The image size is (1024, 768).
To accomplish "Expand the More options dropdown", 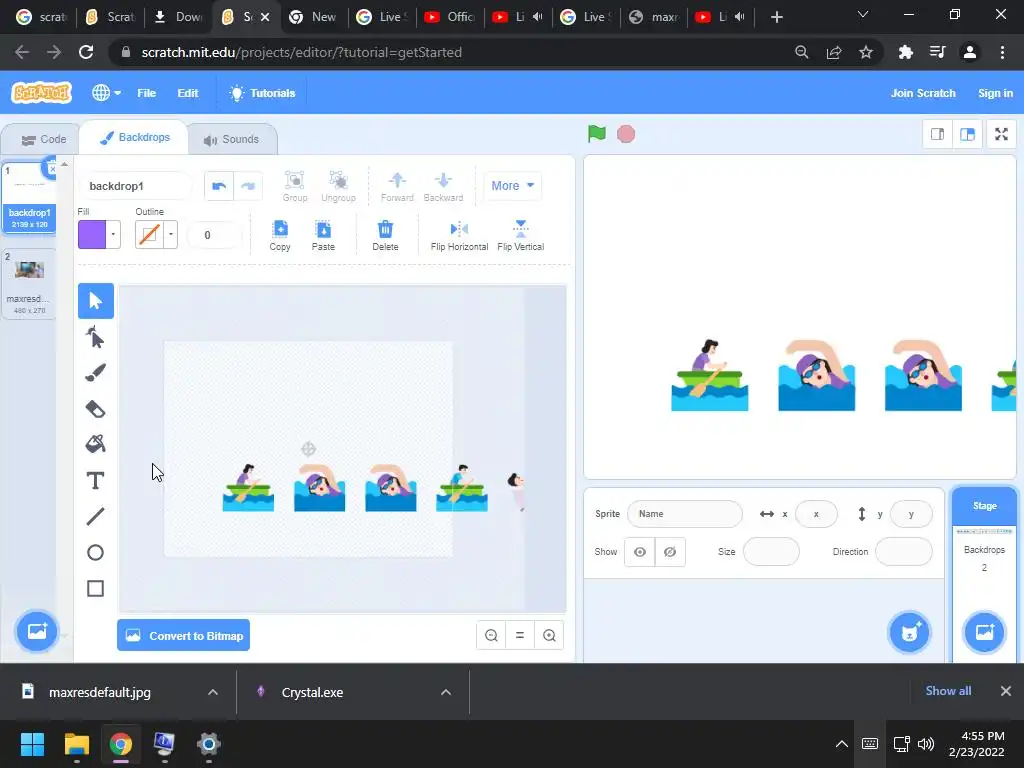I will [513, 185].
